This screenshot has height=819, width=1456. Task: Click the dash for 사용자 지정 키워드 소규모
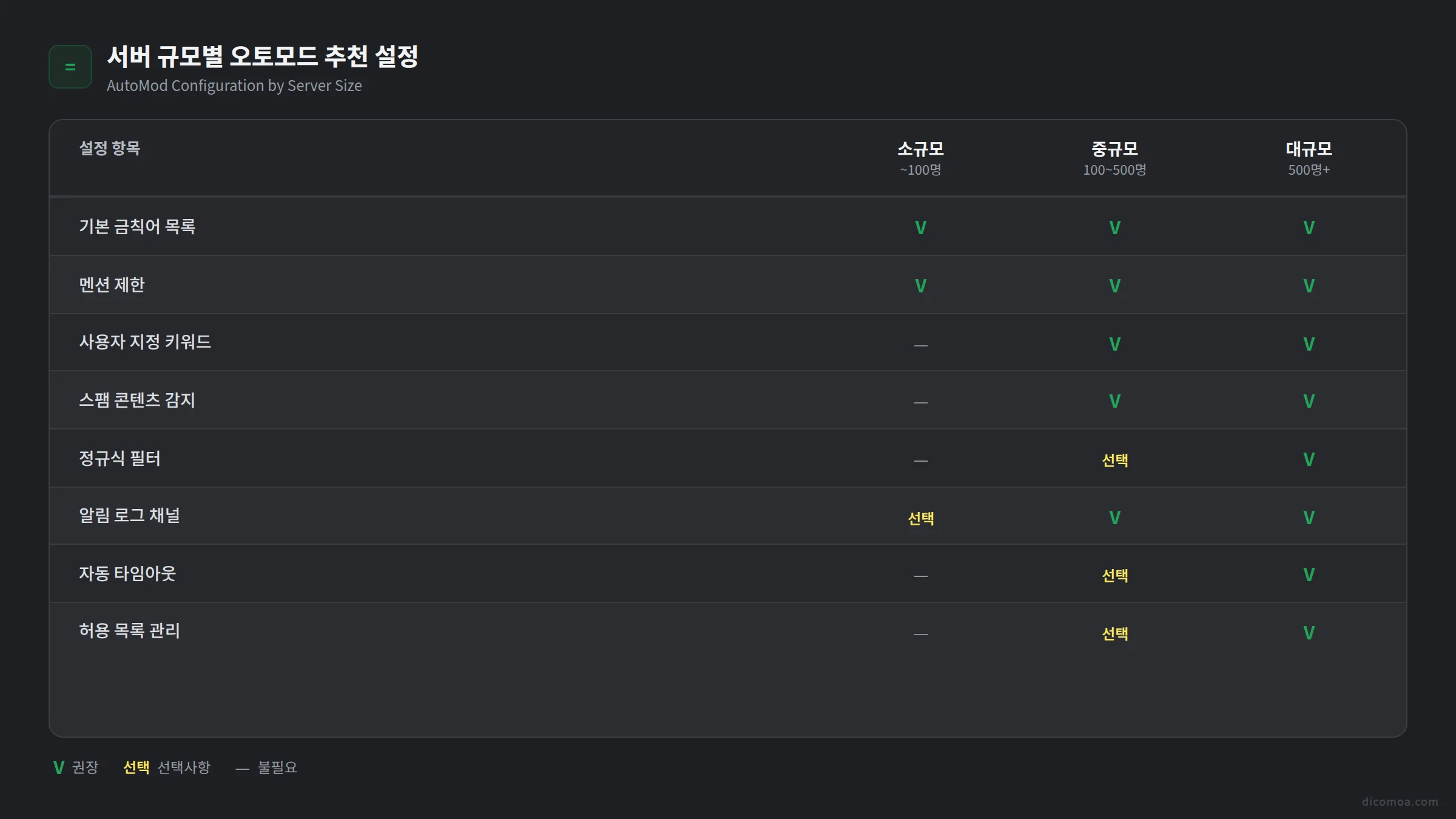tap(920, 345)
